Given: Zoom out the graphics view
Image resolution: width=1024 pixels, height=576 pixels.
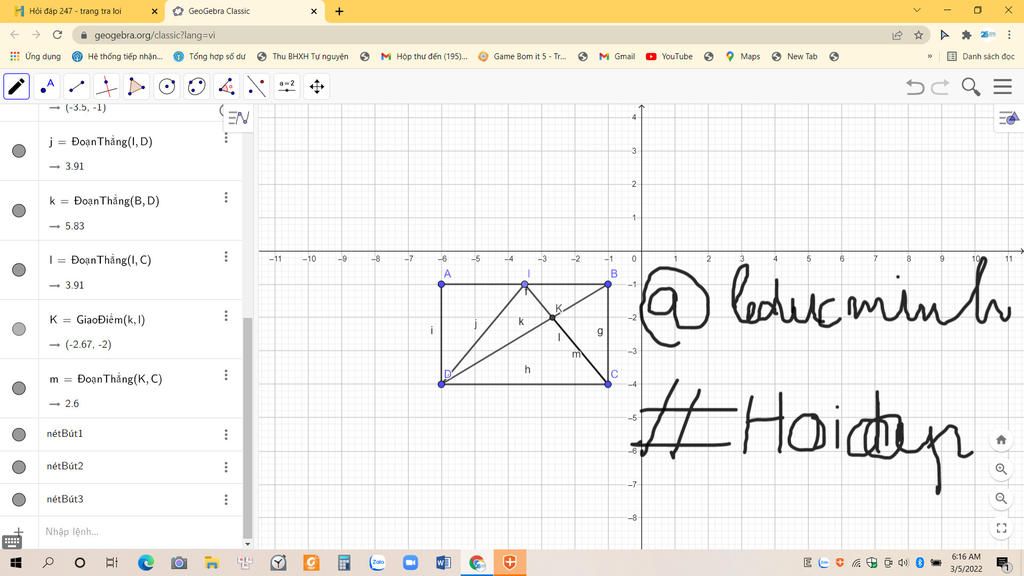Looking at the screenshot, I should [1001, 498].
